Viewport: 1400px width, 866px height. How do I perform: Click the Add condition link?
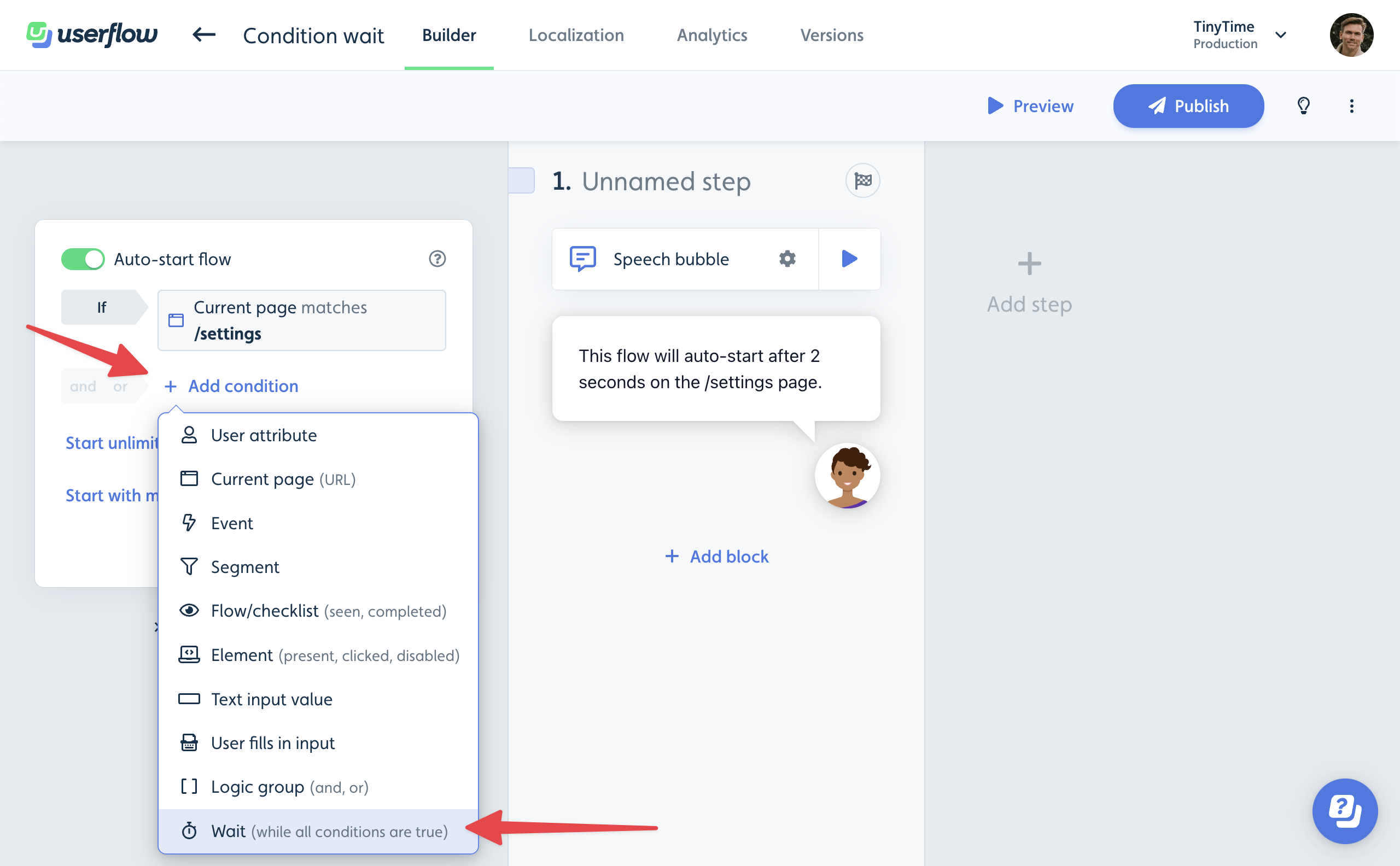[x=231, y=386]
